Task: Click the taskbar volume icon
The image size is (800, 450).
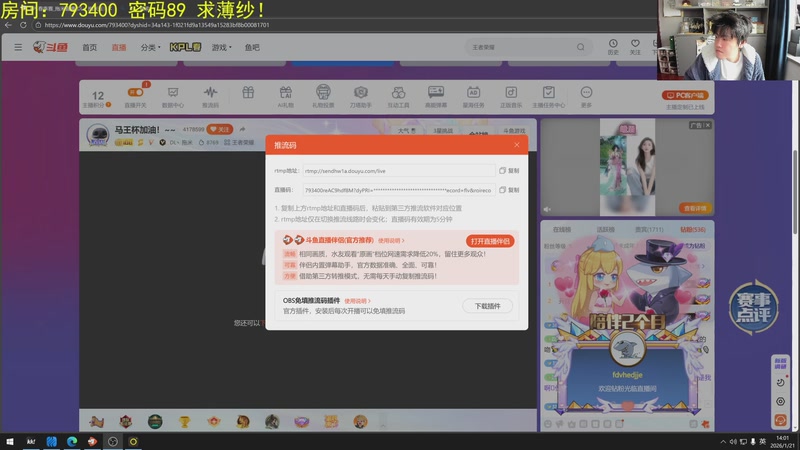Action: [x=733, y=441]
